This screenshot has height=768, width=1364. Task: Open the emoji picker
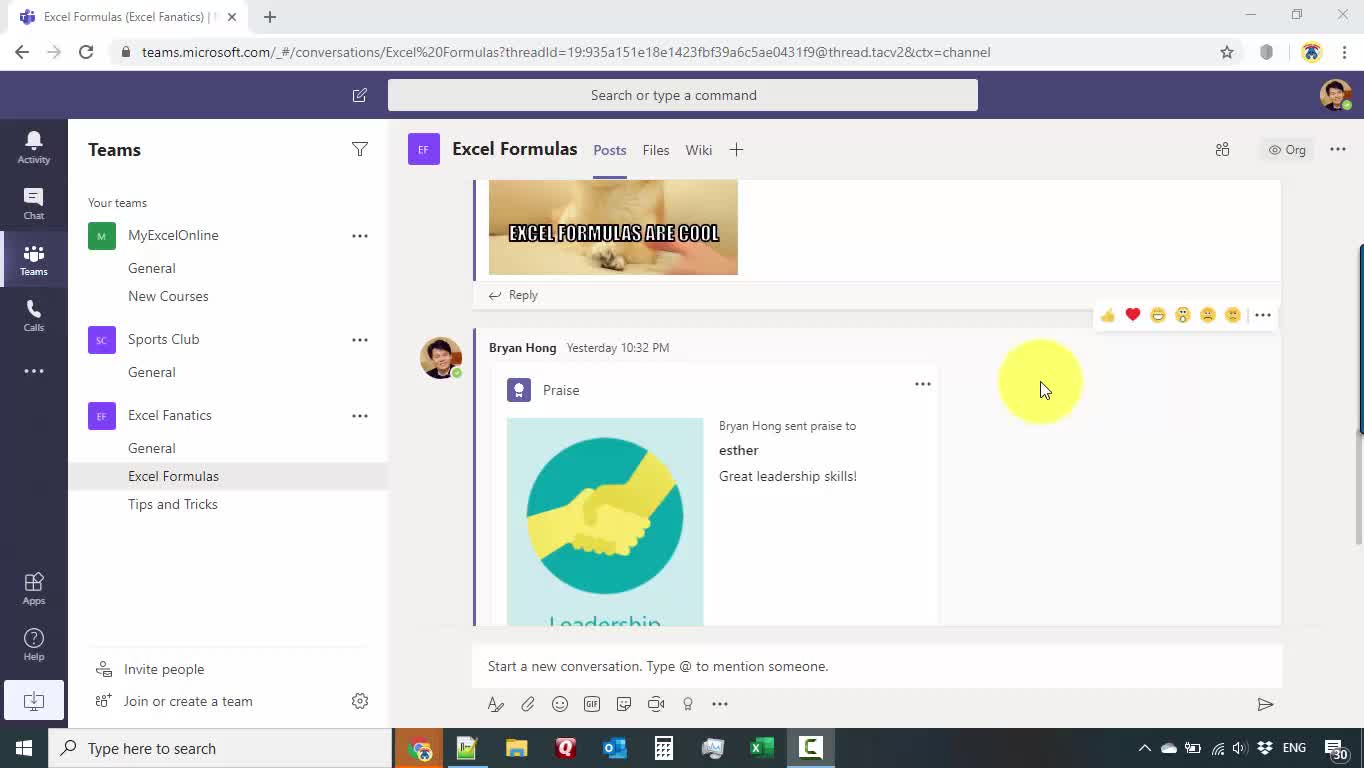(560, 704)
